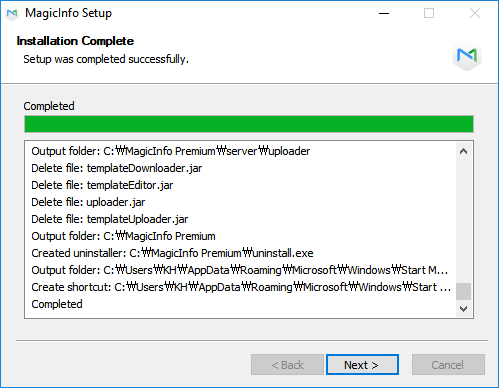Select the Output folder Start M... log line
The width and height of the screenshot is (499, 388).
point(240,270)
